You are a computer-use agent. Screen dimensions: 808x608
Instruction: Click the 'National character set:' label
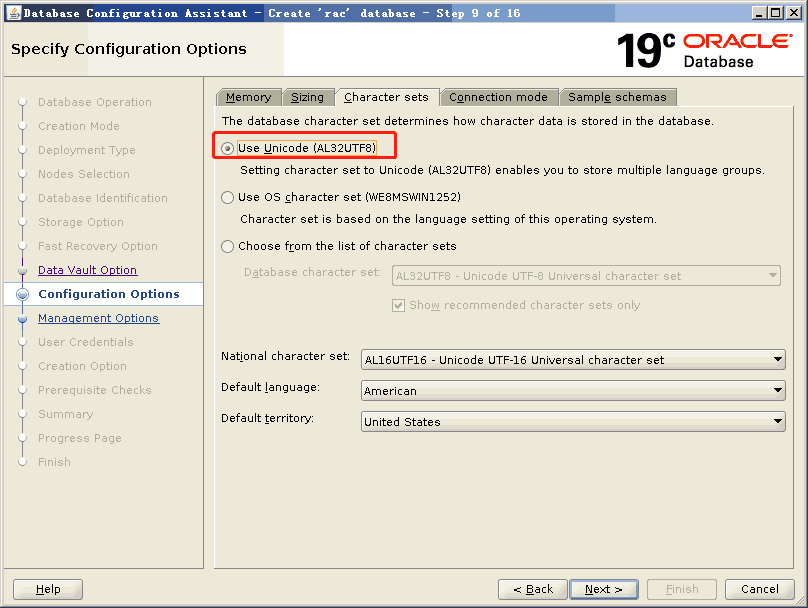tap(285, 356)
